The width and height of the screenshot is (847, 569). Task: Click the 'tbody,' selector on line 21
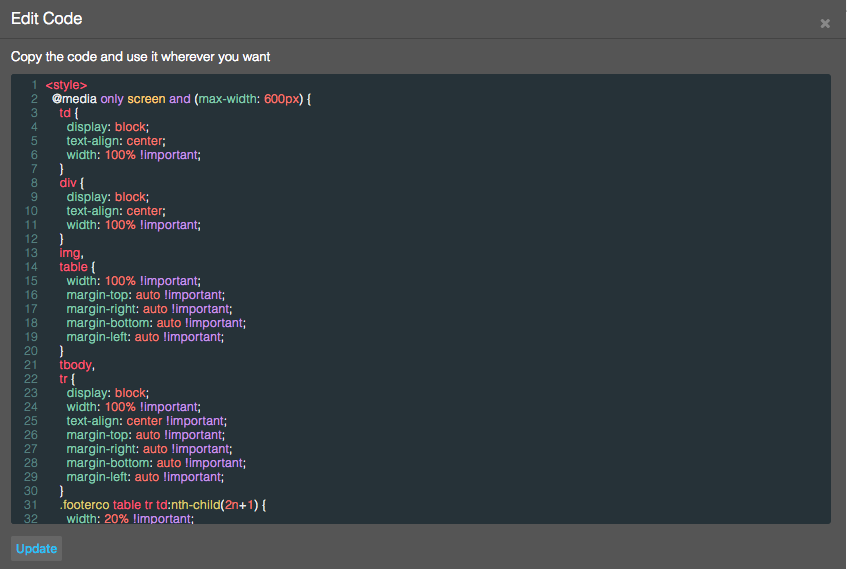(77, 365)
